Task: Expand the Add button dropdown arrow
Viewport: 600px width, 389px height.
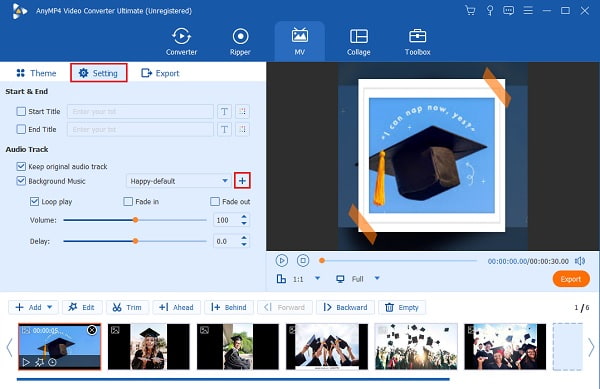Action: point(50,307)
